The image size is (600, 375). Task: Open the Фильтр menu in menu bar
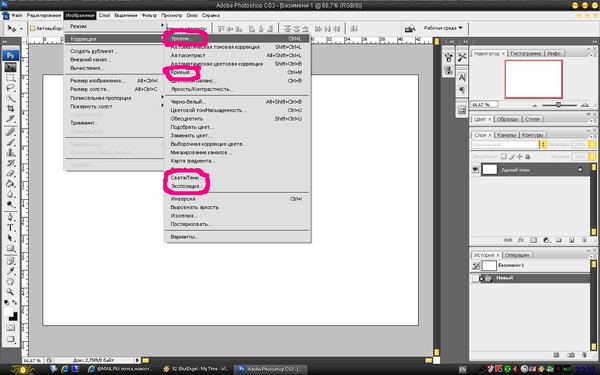[149, 15]
